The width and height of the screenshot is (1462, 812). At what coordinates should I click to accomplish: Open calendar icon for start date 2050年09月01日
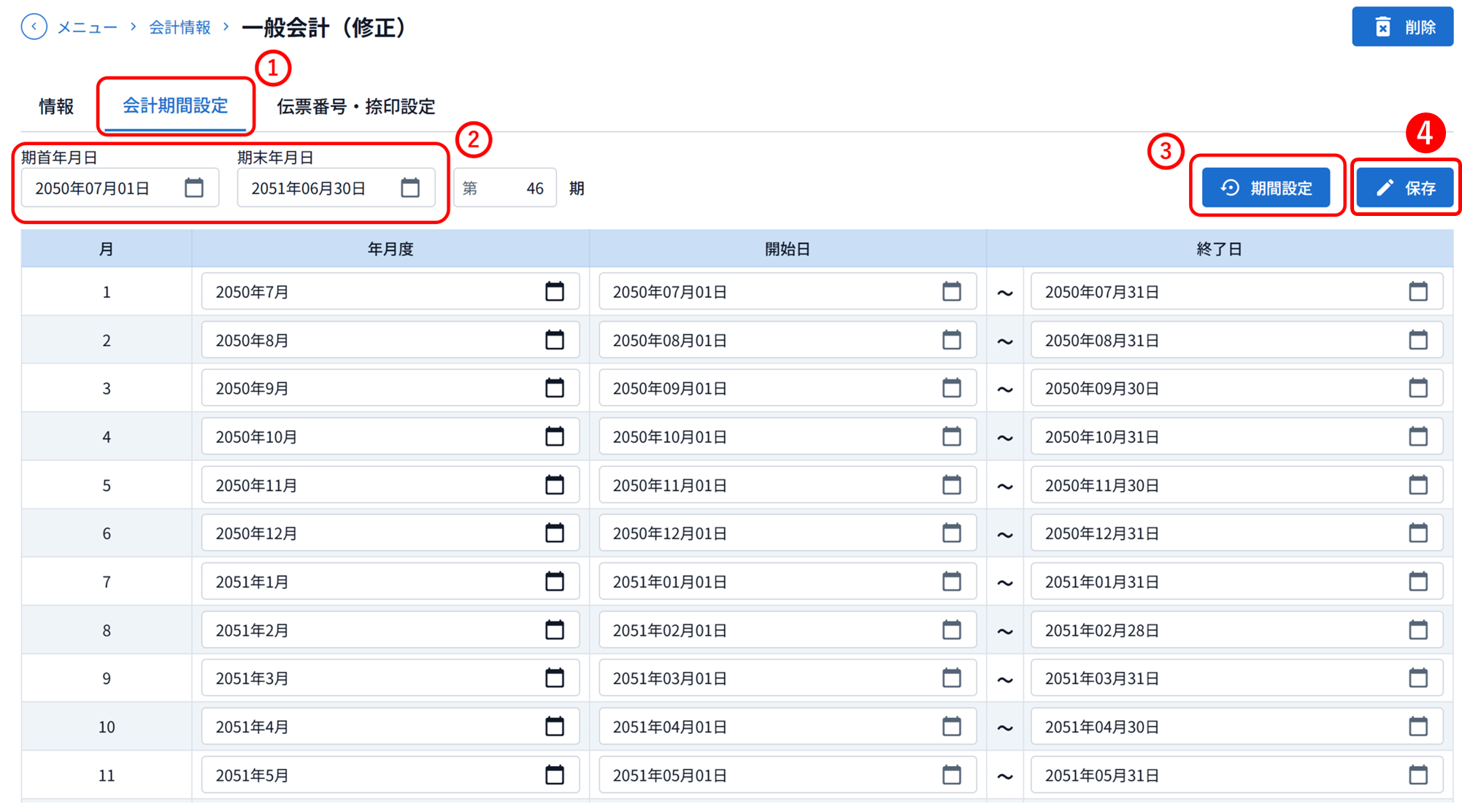952,387
